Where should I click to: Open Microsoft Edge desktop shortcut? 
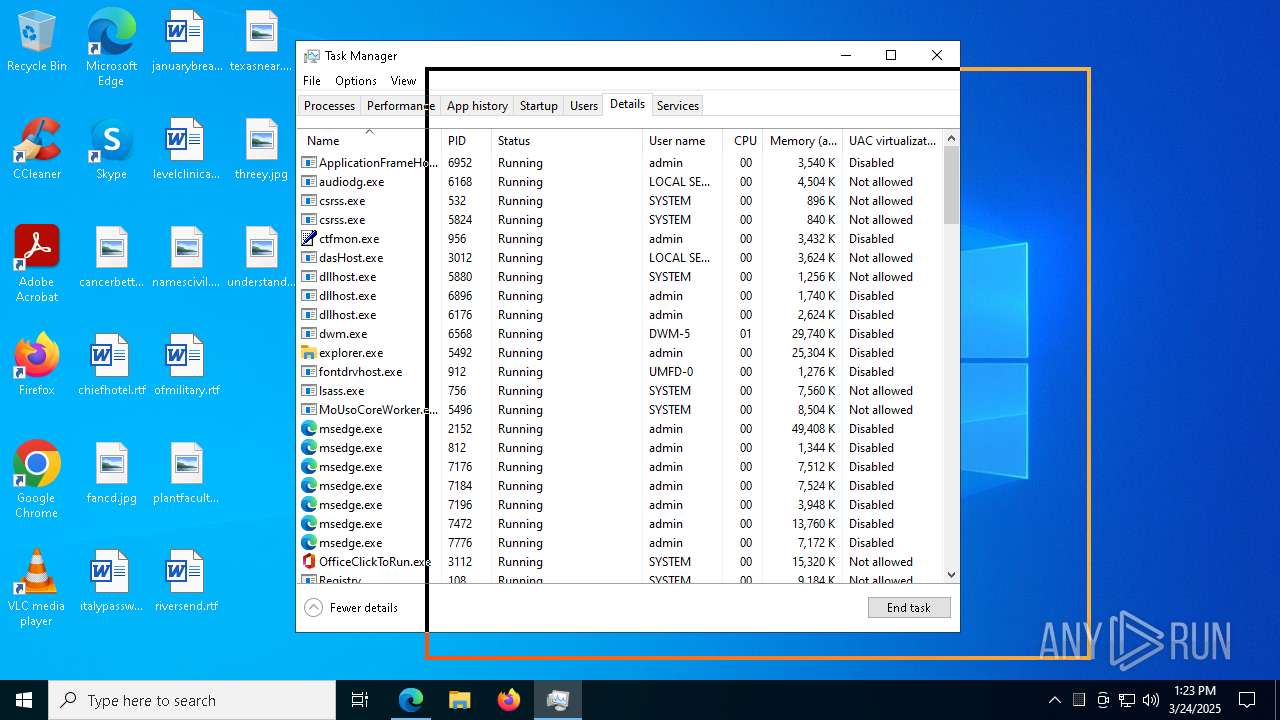(x=111, y=48)
